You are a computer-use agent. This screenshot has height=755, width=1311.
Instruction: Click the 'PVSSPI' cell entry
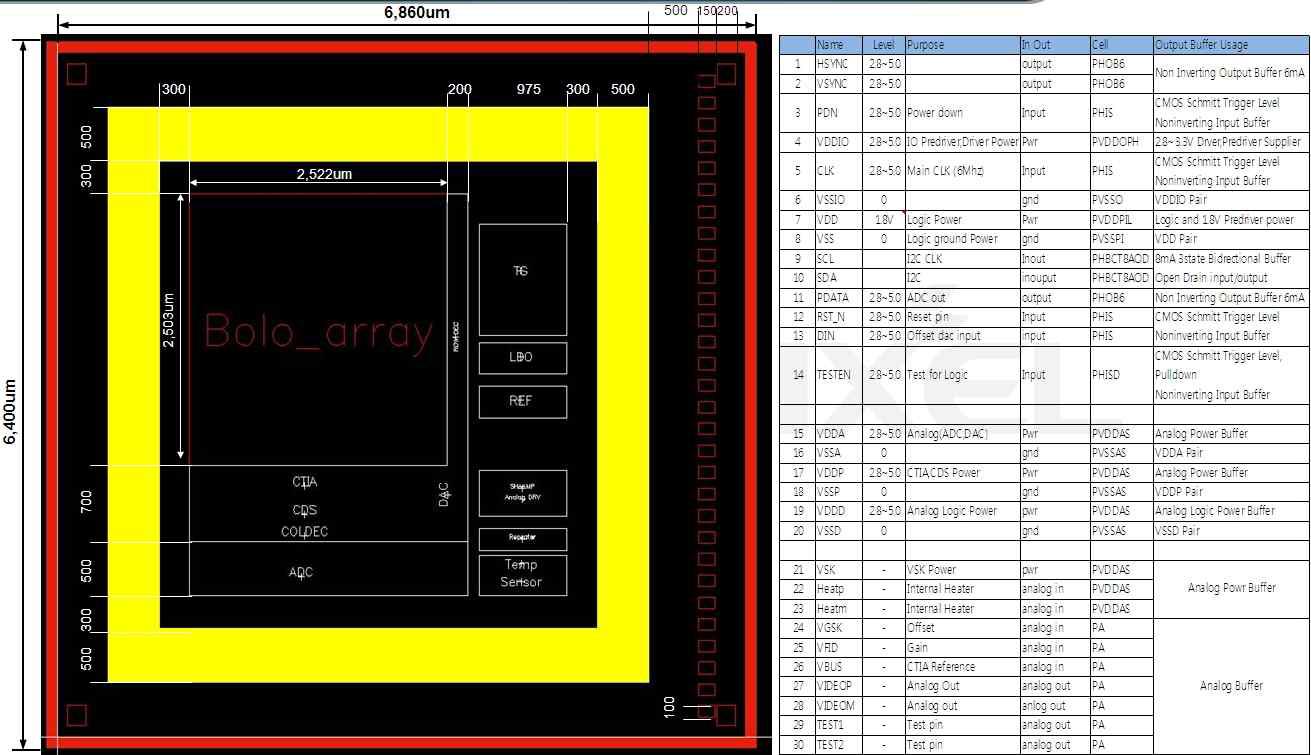tap(1122, 239)
